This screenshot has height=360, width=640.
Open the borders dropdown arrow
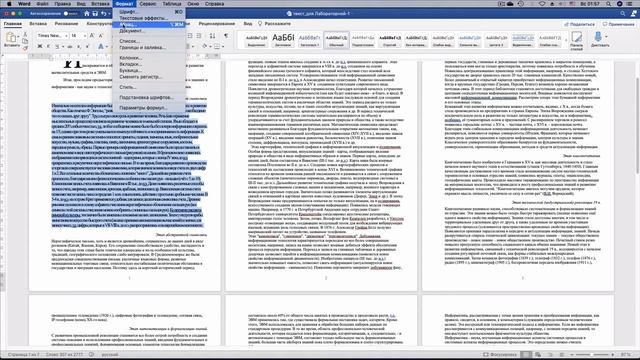[223, 47]
